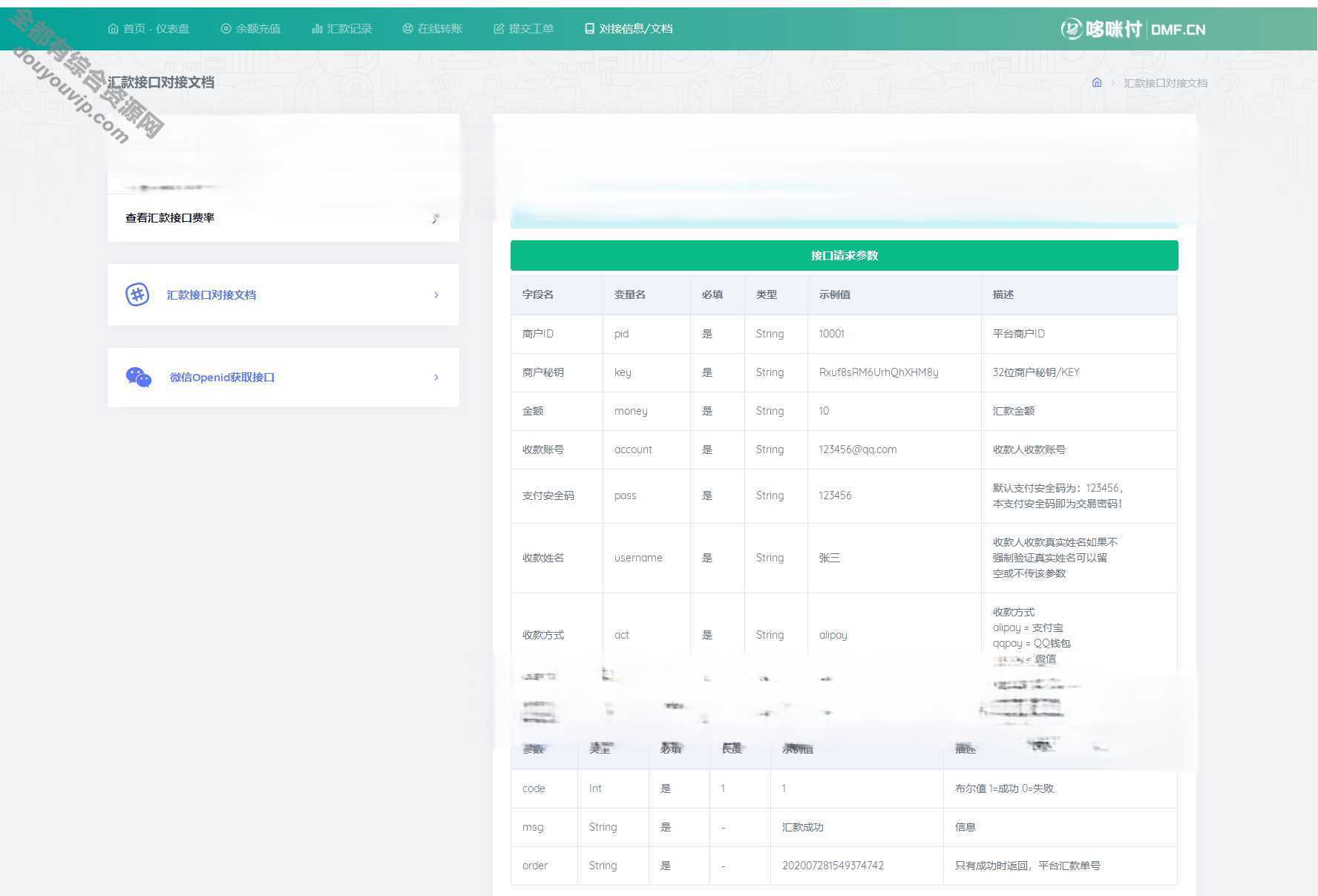The height and width of the screenshot is (896, 1318).
Task: Click the arrow icon beside 查看汇款接口费率
Action: pos(436,218)
